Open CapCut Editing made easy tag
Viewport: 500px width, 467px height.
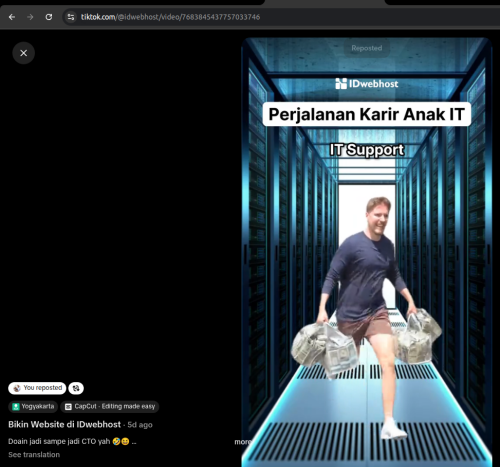click(110, 407)
